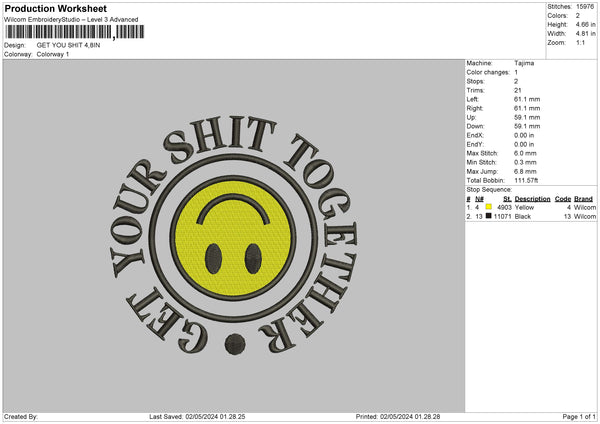Screen dimensions: 600x424
Task: Click the 'Last Saved: 02/05/2024 01.28.25' footer
Action: point(197,417)
